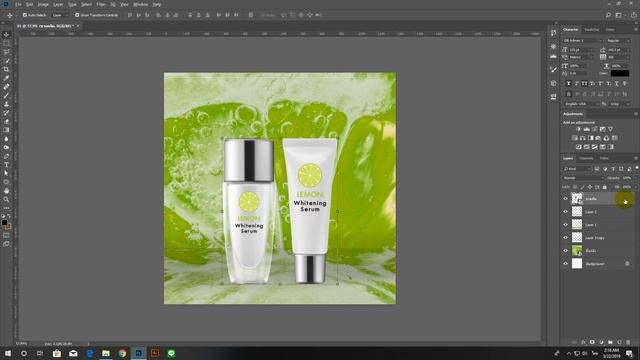
Task: Open Chrome from the taskbar
Action: [x=122, y=353]
